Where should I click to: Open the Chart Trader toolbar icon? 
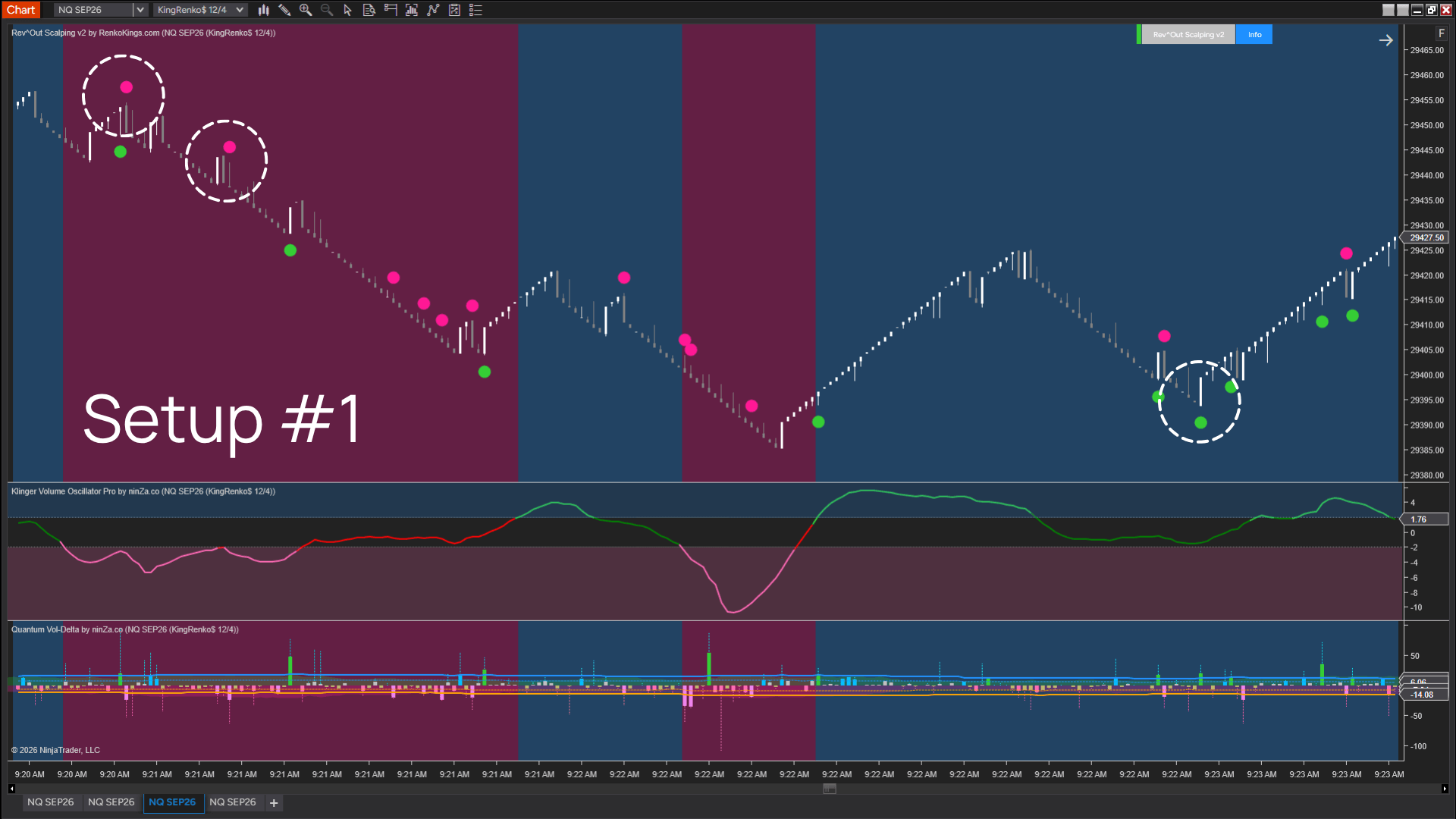(x=391, y=10)
